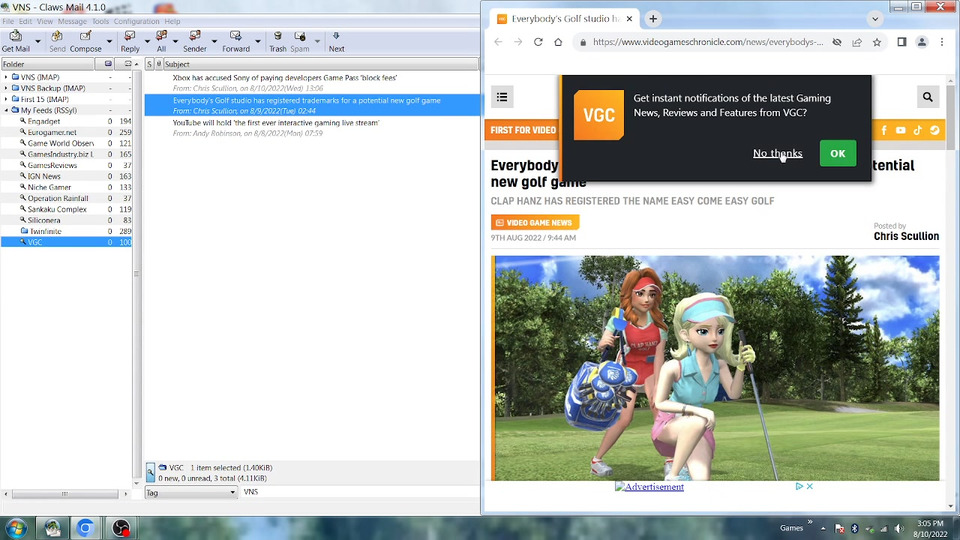This screenshot has height=540, width=960.
Task: Open the View menu
Action: tap(45, 21)
